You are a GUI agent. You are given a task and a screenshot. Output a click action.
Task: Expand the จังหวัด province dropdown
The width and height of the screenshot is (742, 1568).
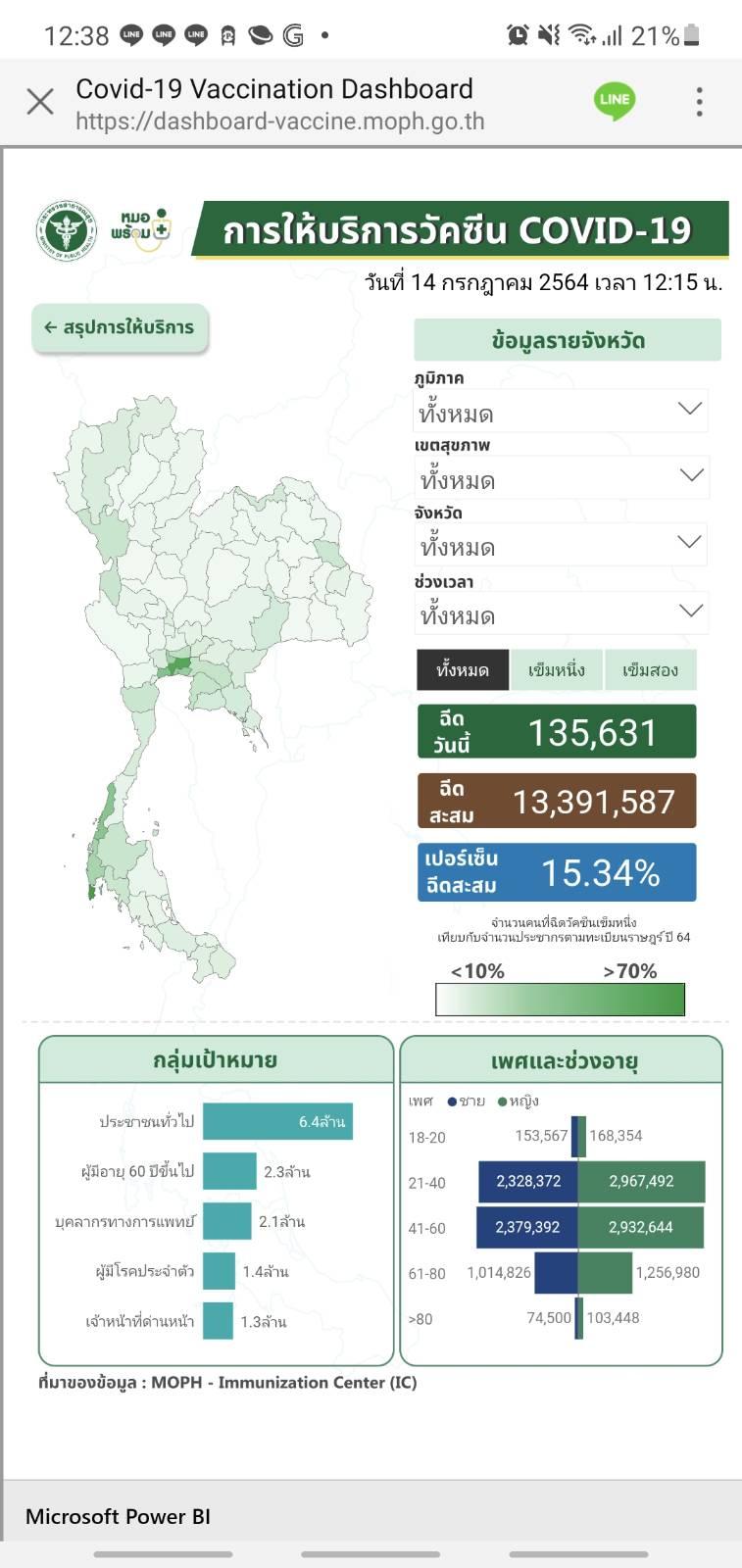click(x=561, y=545)
